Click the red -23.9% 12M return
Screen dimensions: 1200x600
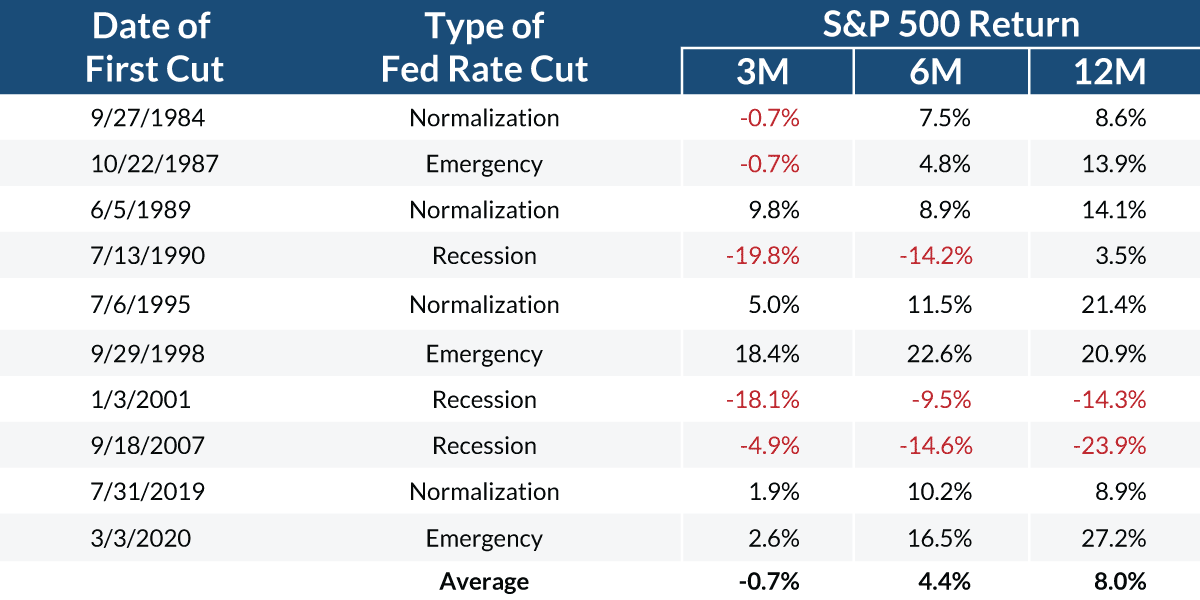tap(1111, 446)
